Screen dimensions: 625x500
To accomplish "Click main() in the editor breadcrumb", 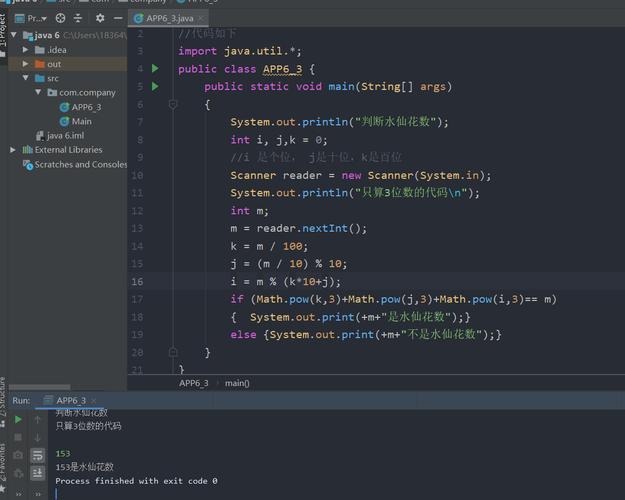I will [237, 383].
